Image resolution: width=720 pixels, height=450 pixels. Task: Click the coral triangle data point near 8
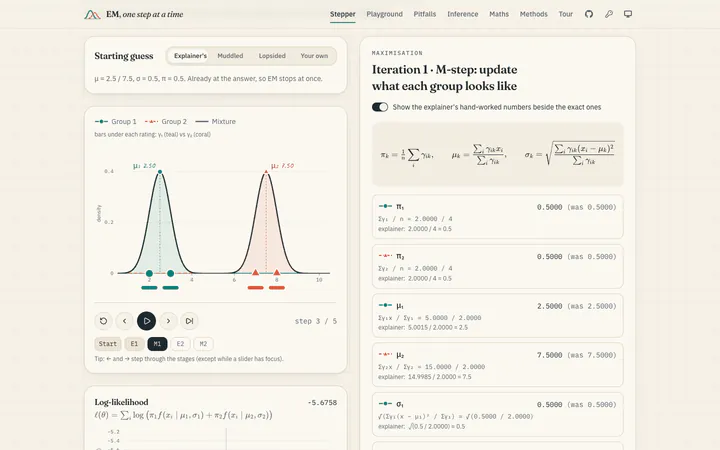tap(276, 272)
